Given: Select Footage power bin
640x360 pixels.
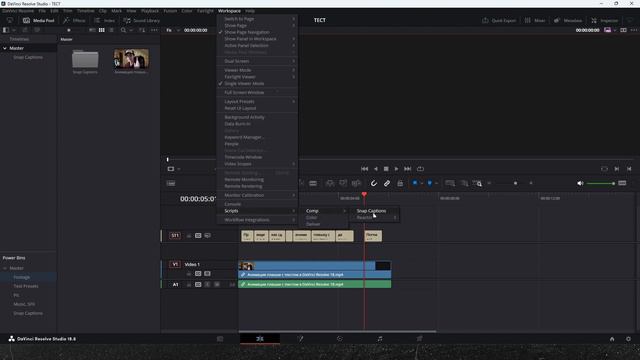Looking at the screenshot, I should 22,277.
